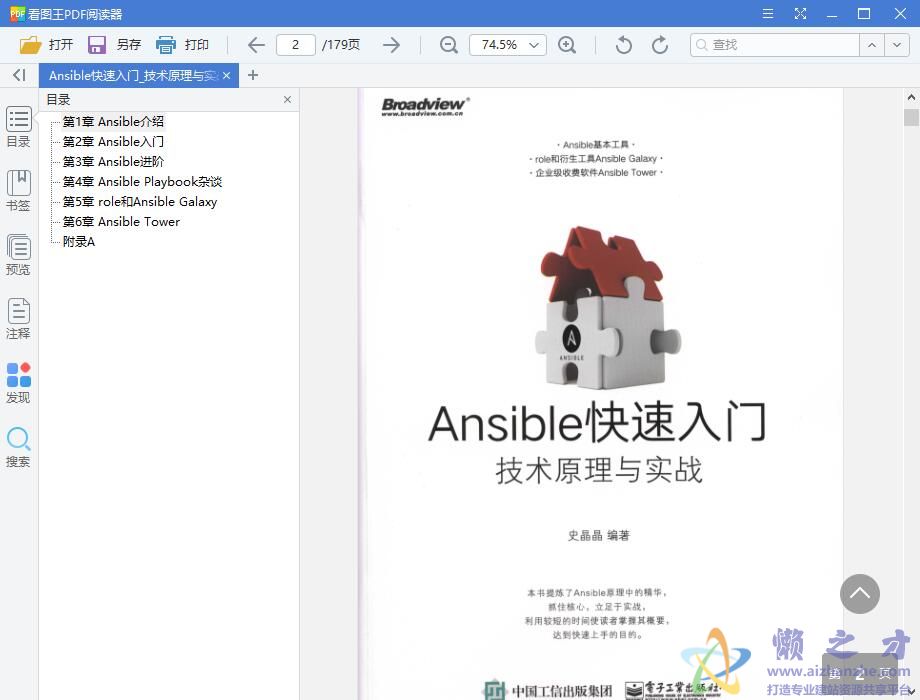Go to previous page with left arrow
Screen dimensions: 920x700
pyautogui.click(x=256, y=45)
